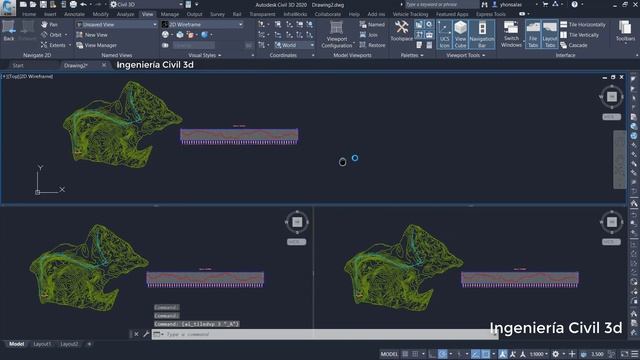This screenshot has width=640, height=360.
Task: Click the Plot icon in Quick Access
Action: point(73,4)
